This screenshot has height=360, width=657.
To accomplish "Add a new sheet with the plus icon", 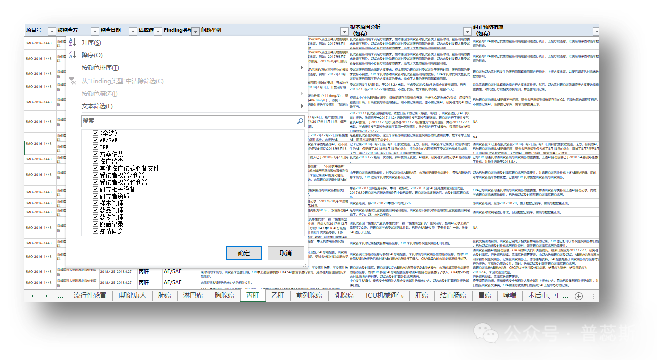I will click(579, 296).
